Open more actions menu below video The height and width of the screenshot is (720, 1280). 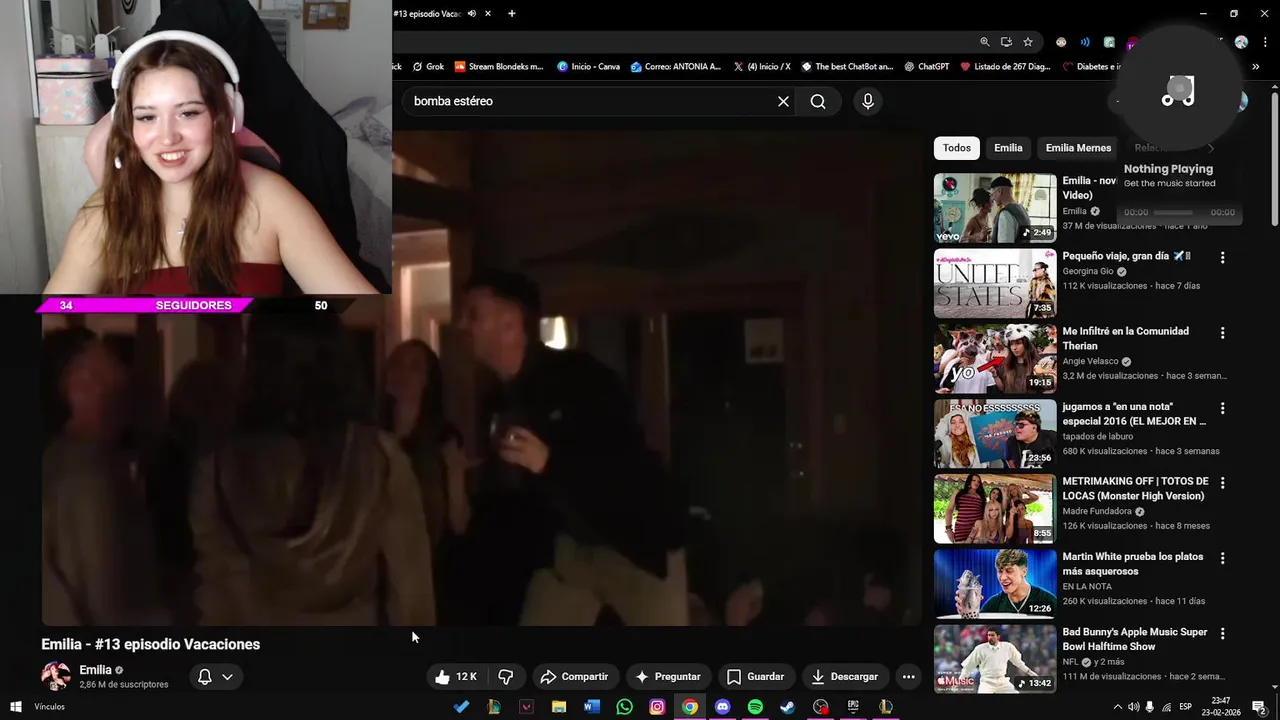click(x=908, y=677)
